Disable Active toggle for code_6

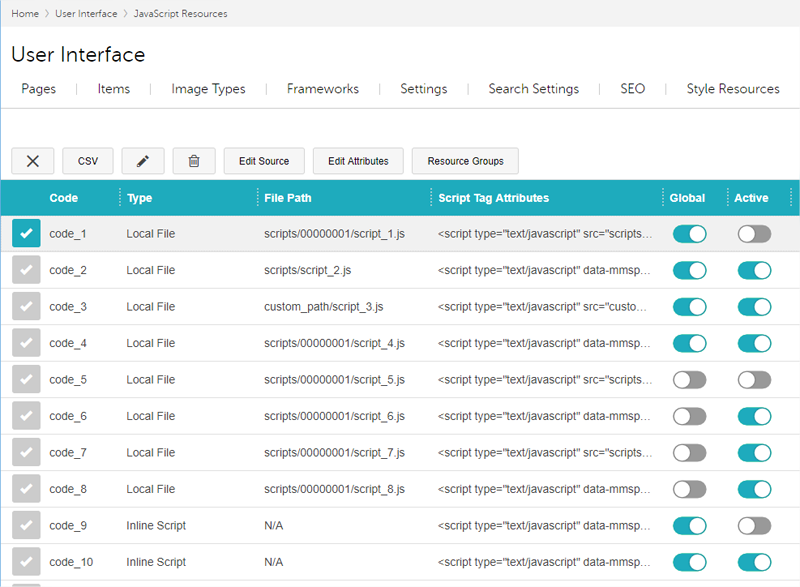click(754, 416)
